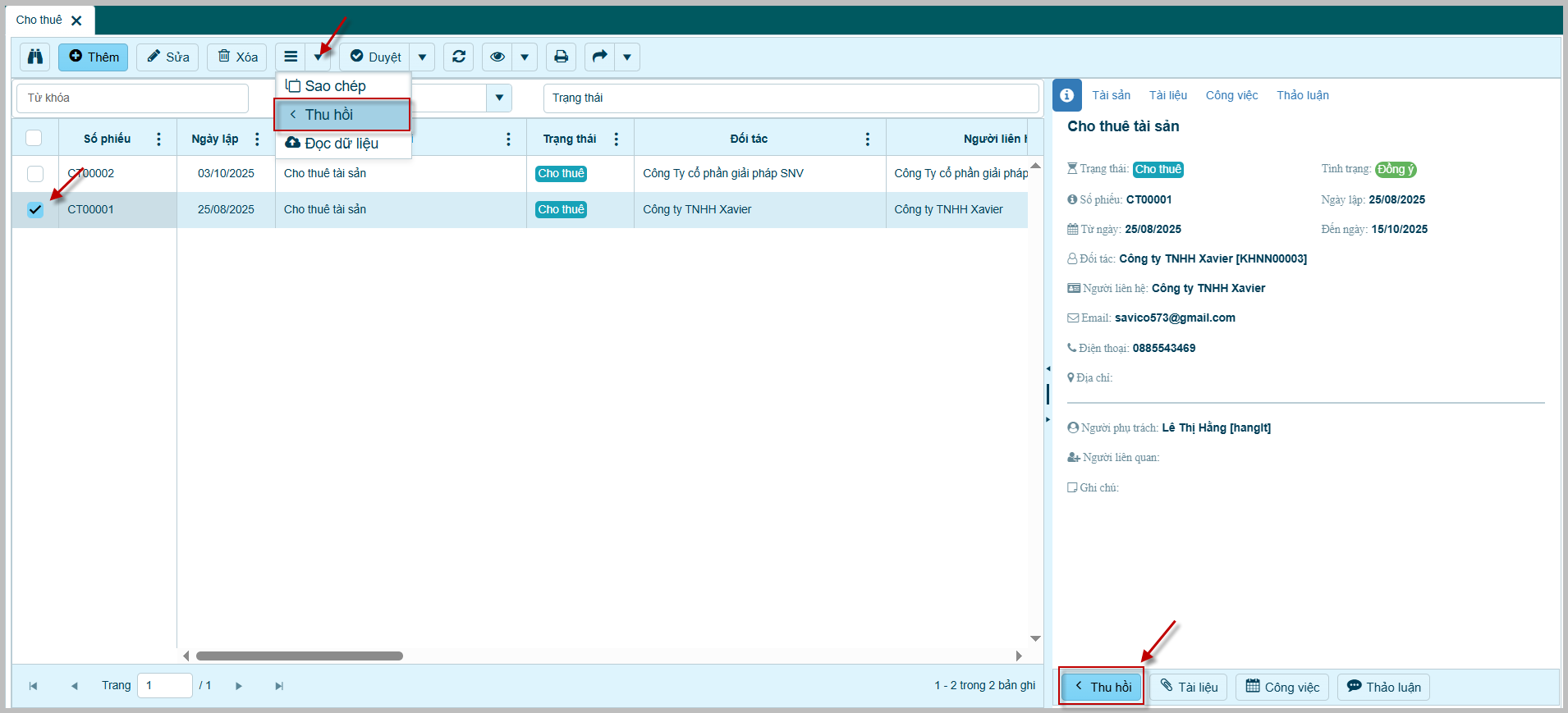Click the eye view icon
This screenshot has width=1568, height=713.
click(x=497, y=57)
